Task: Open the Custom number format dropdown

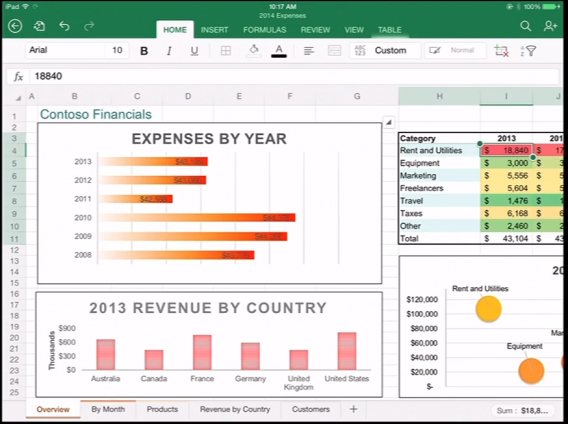Action: [x=385, y=50]
